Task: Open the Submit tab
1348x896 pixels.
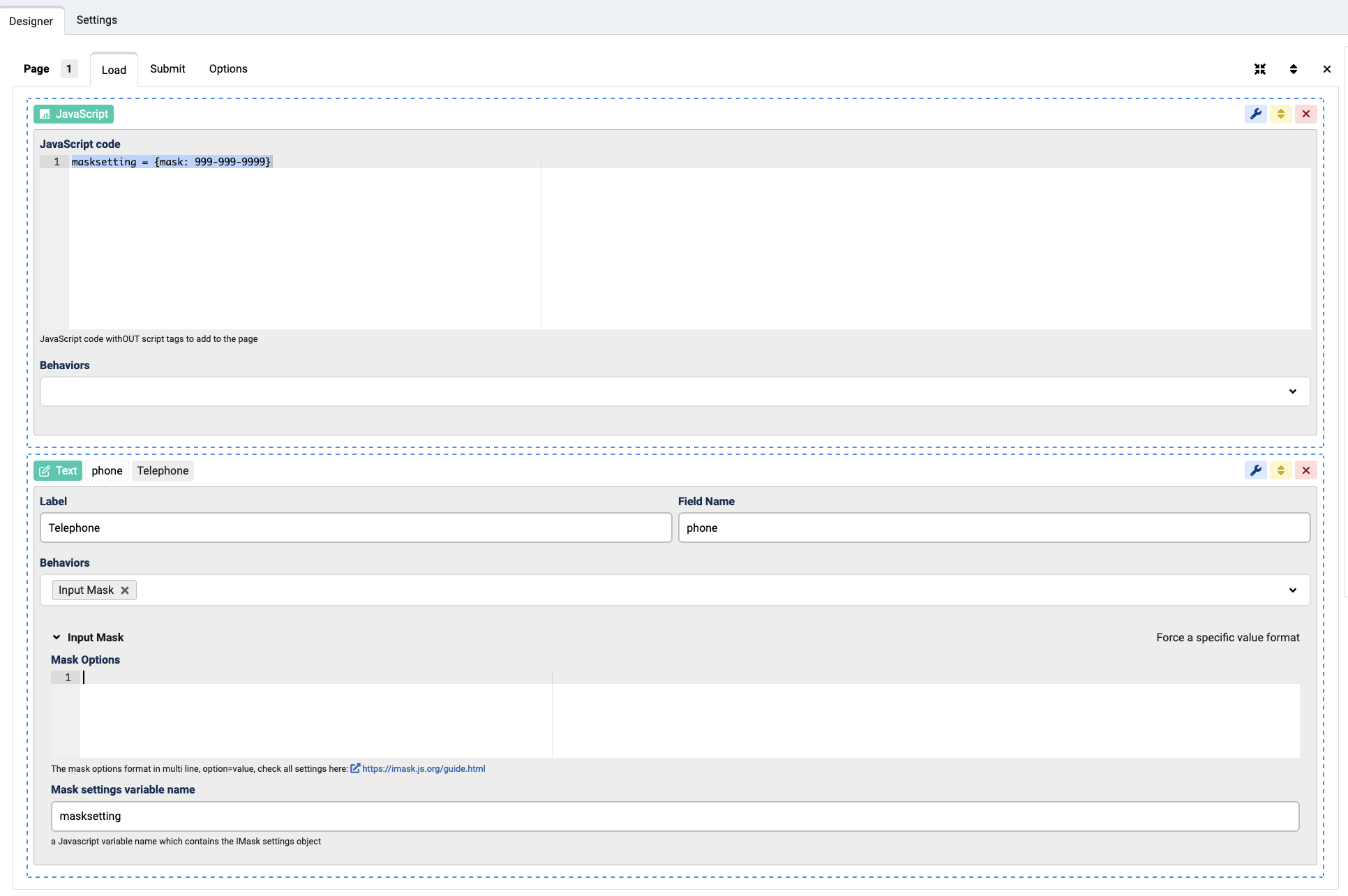Action: point(167,68)
